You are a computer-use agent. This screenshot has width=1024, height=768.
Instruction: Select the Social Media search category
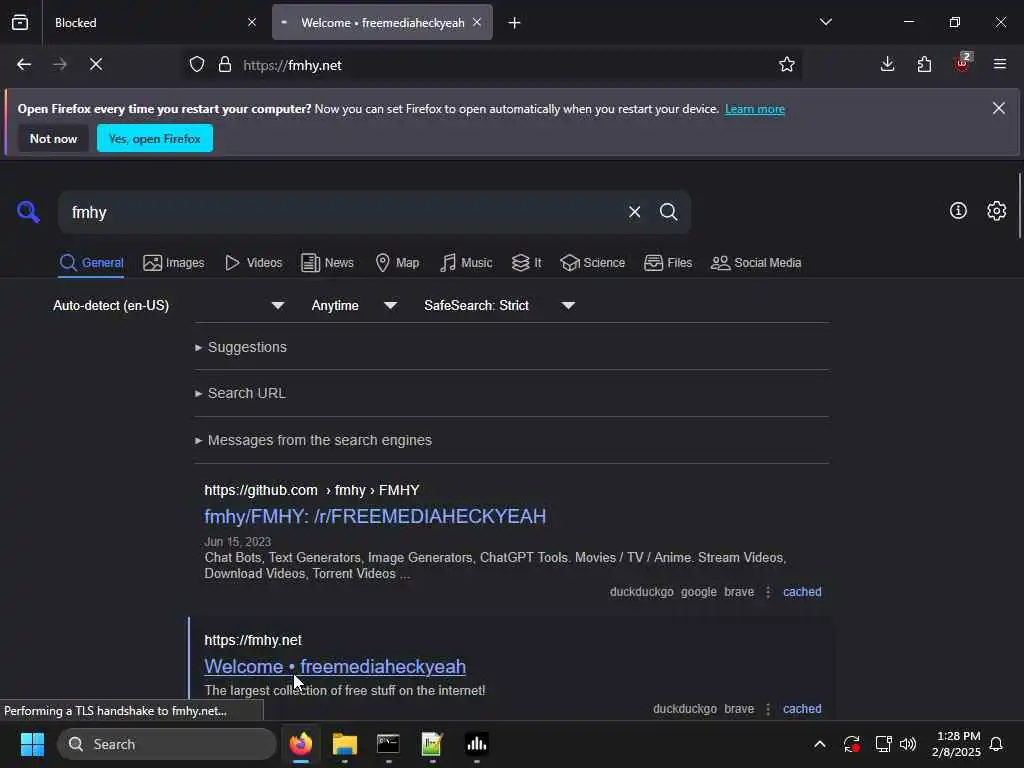click(756, 263)
